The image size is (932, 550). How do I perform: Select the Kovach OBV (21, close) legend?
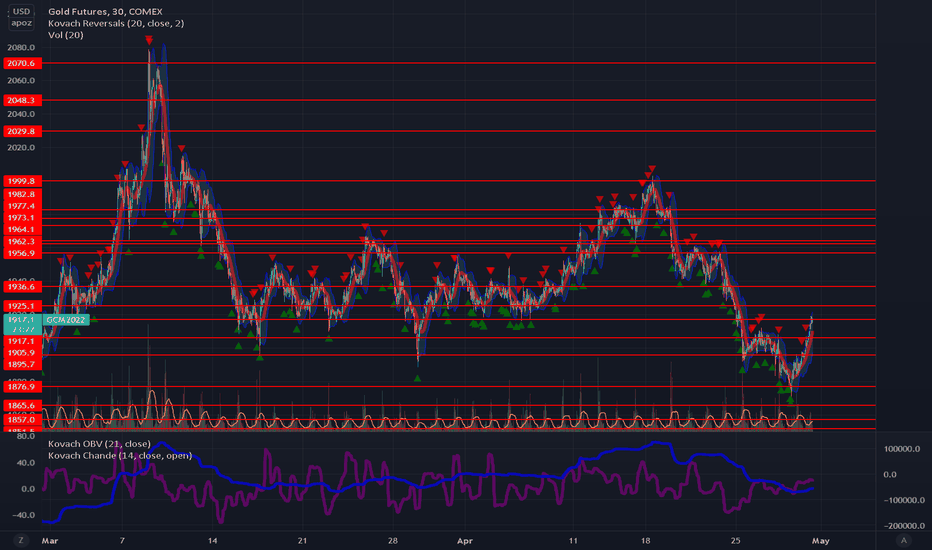click(x=99, y=444)
